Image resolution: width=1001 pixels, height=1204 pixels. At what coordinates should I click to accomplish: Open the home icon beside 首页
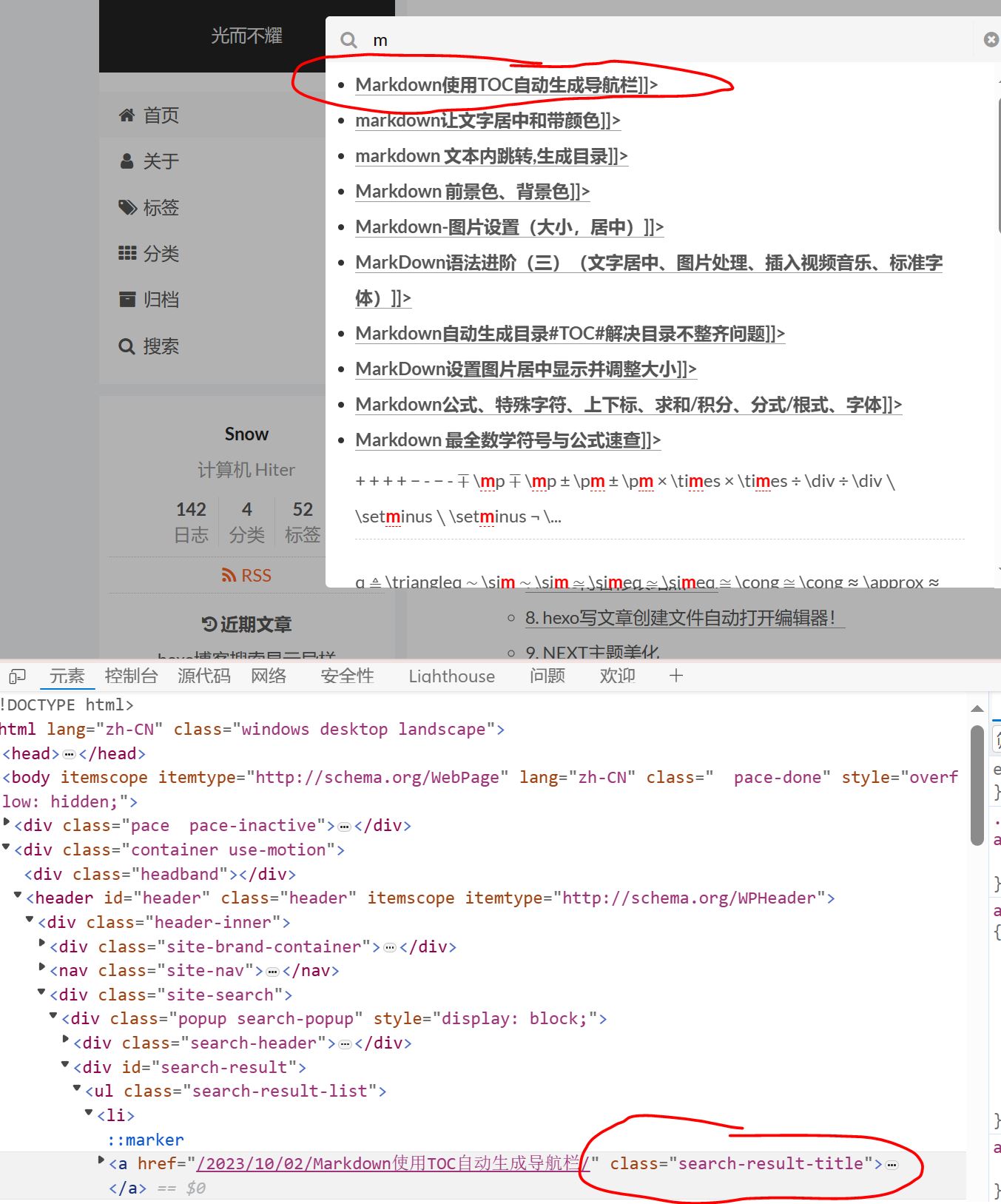coord(127,115)
